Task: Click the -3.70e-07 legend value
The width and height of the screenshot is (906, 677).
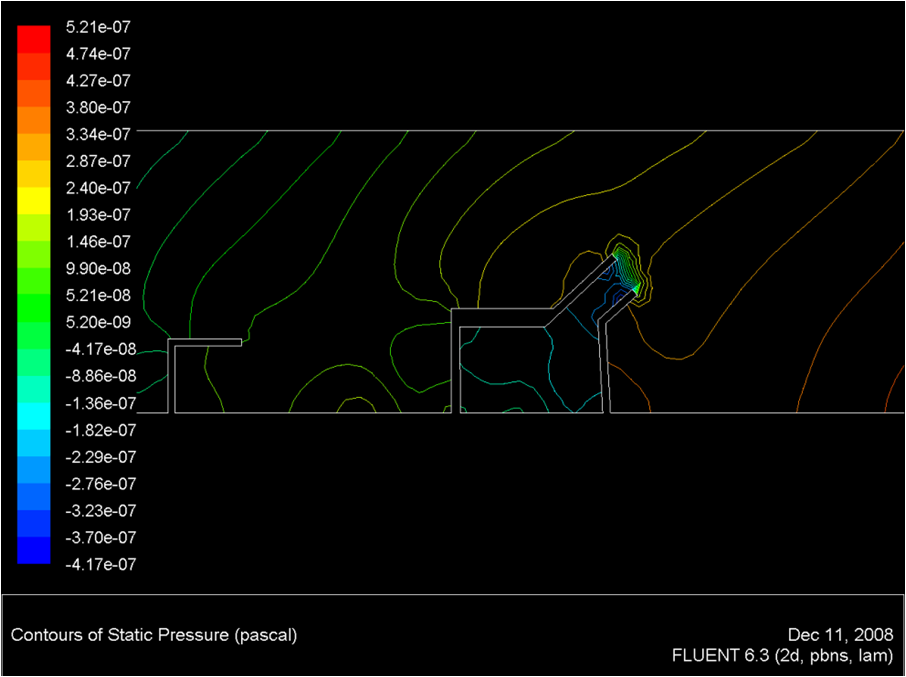Action: click(x=101, y=538)
